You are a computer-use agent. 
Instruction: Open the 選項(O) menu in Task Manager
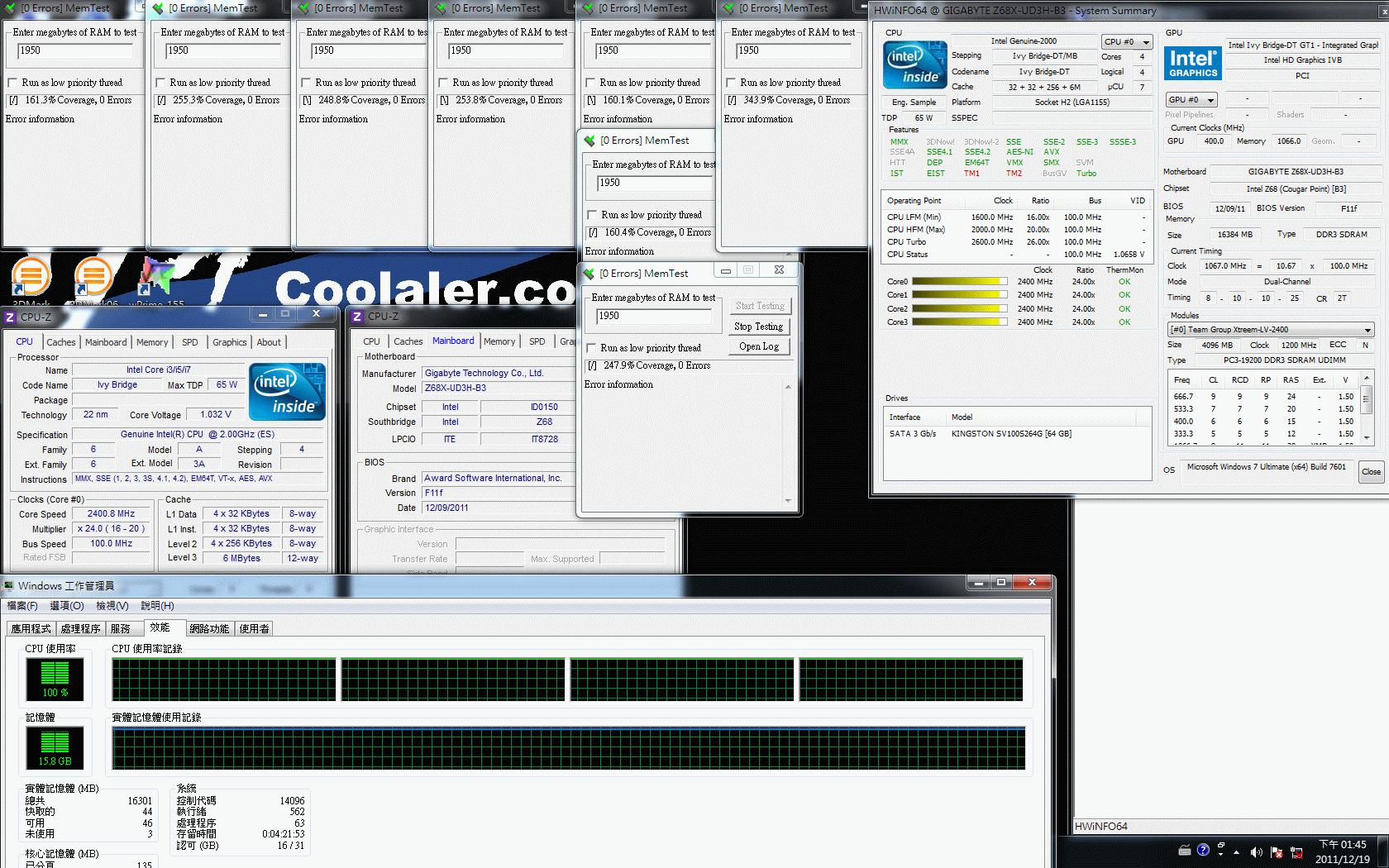pyautogui.click(x=67, y=606)
